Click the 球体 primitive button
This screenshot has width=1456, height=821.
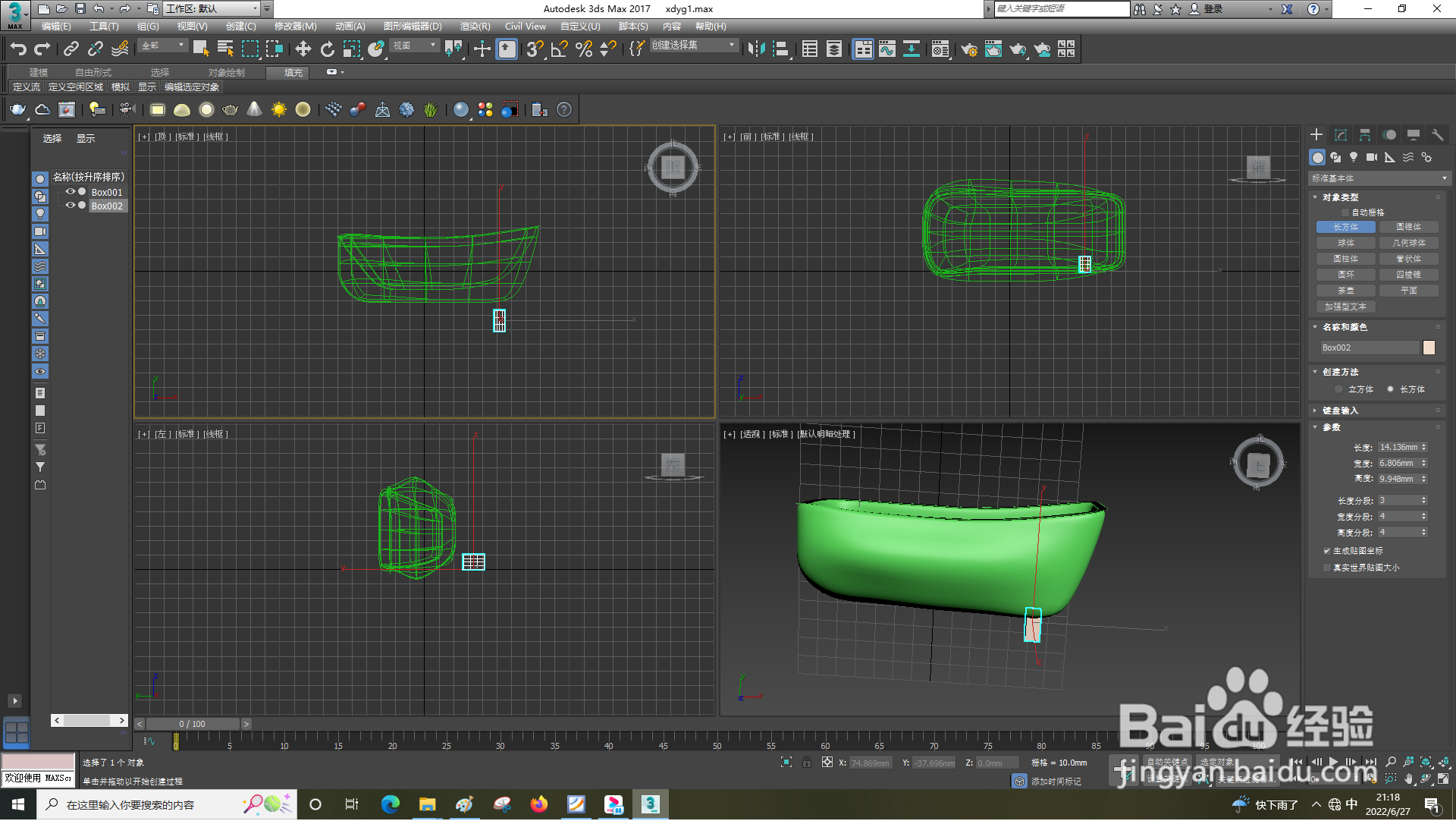[1346, 244]
